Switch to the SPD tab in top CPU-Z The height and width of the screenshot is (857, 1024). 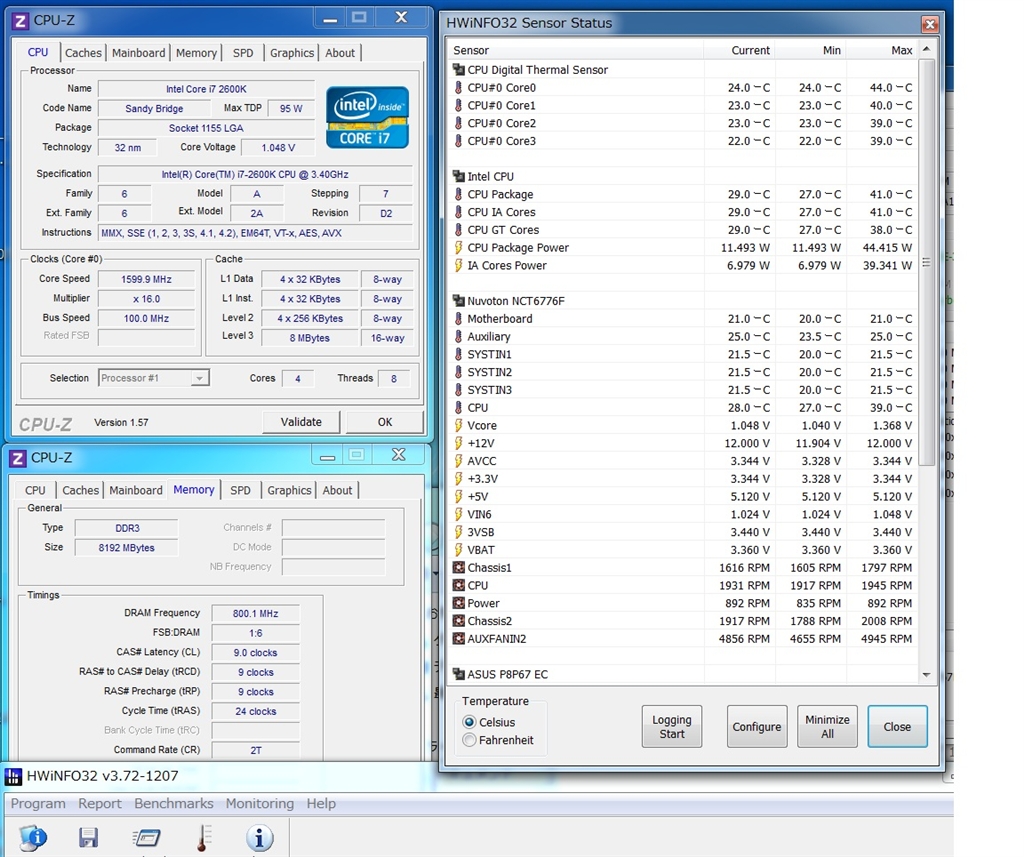click(x=243, y=53)
